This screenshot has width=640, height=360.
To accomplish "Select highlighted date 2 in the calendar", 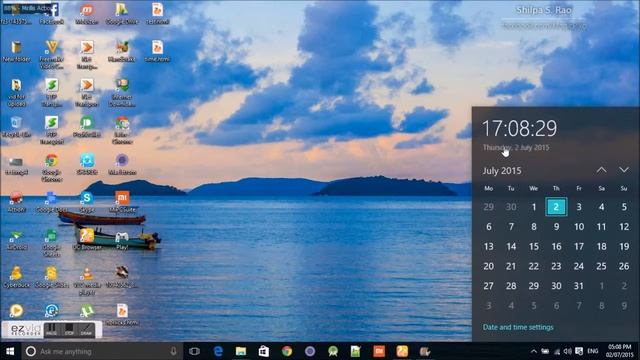I will click(x=556, y=207).
